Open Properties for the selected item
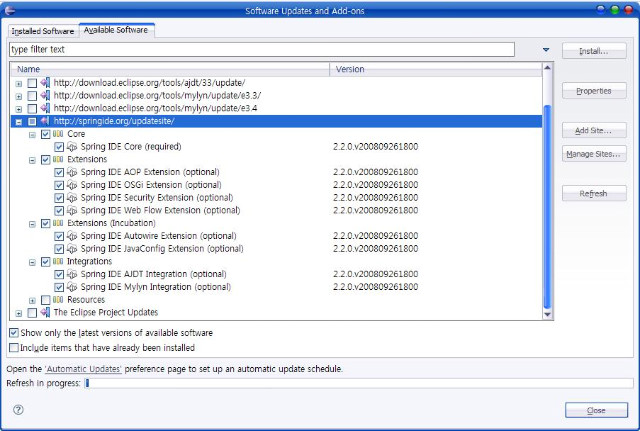The height and width of the screenshot is (431, 640). (594, 91)
